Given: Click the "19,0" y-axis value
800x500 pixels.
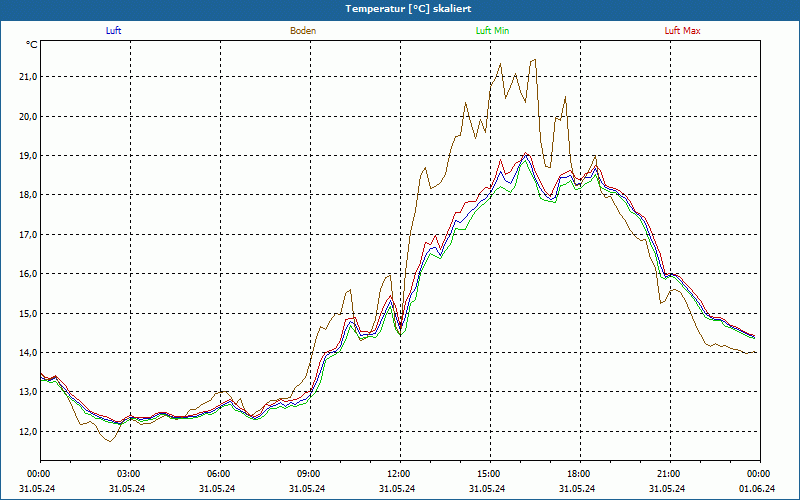Looking at the screenshot, I should pos(28,156).
